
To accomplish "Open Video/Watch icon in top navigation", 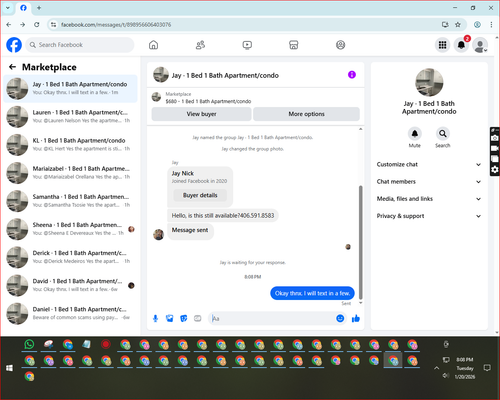I will point(247,45).
